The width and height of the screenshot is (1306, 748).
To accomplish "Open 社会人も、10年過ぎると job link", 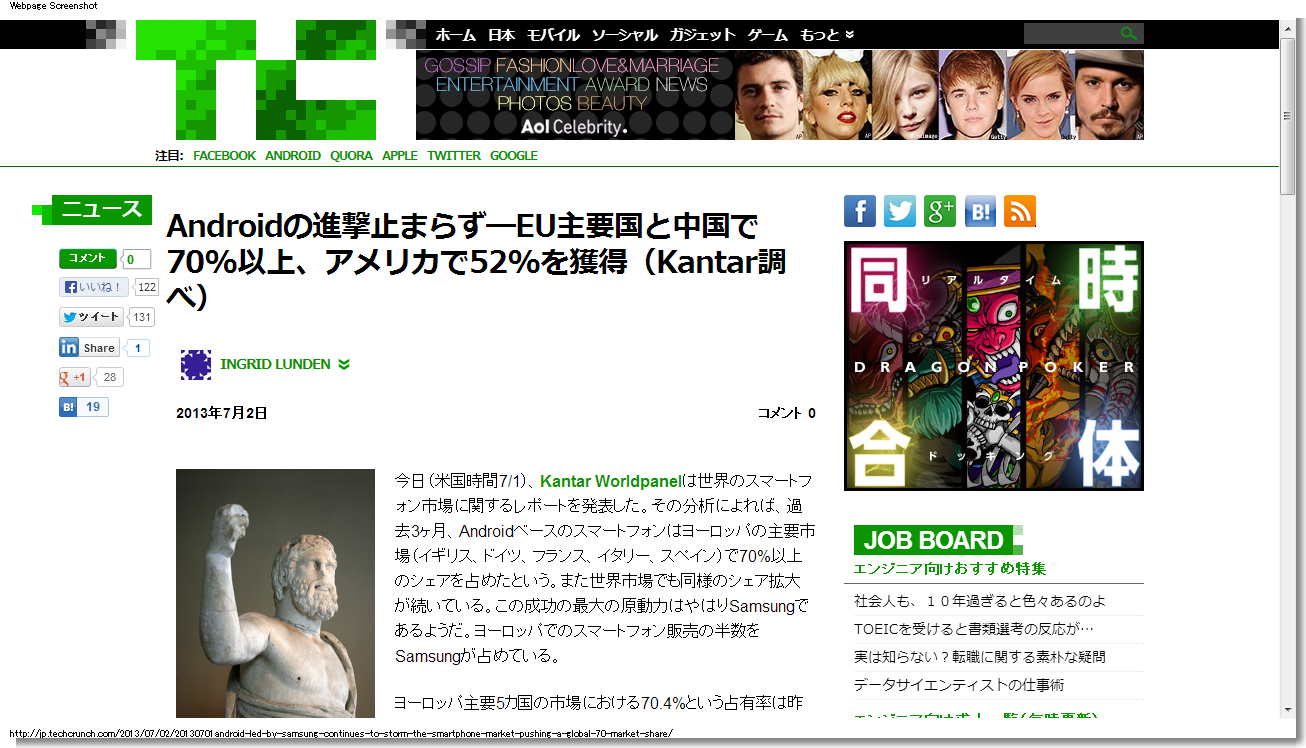I will (x=980, y=601).
